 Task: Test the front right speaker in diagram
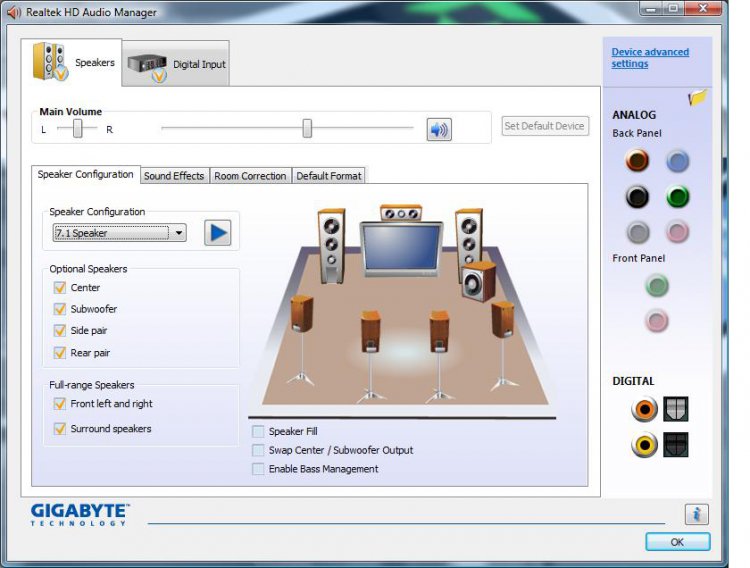468,237
